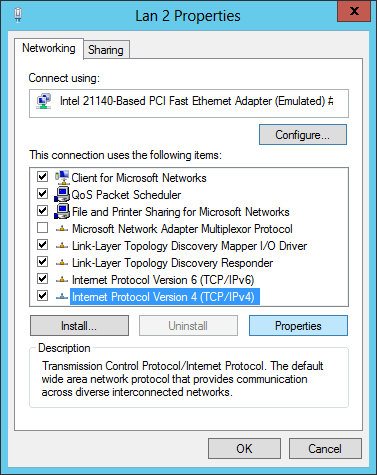The width and height of the screenshot is (377, 475).
Task: Click the Client for Microsoft Networks icon
Action: coord(62,177)
